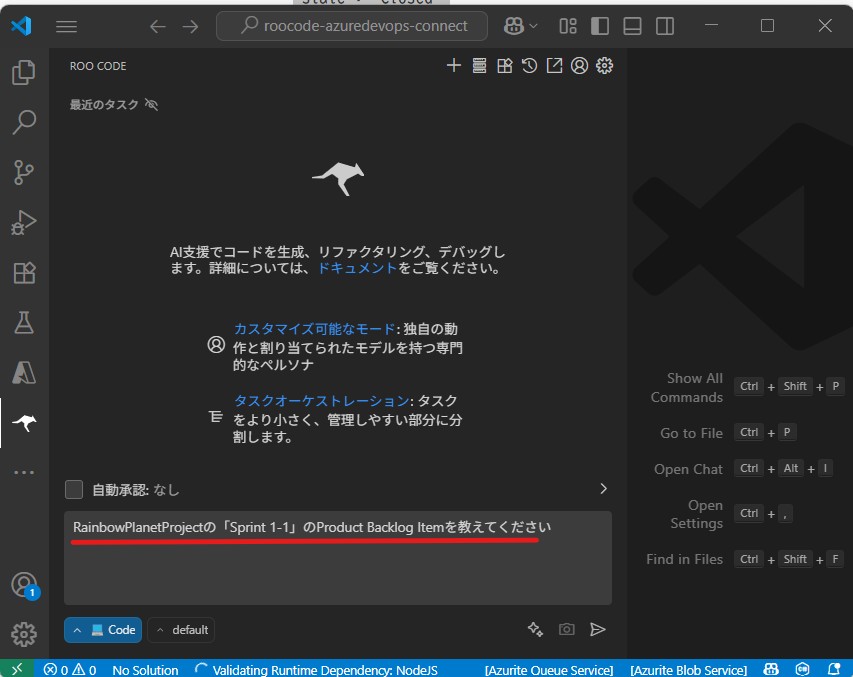This screenshot has width=853, height=677.
Task: Click the 最近のタスク heading
Action: tap(104, 104)
